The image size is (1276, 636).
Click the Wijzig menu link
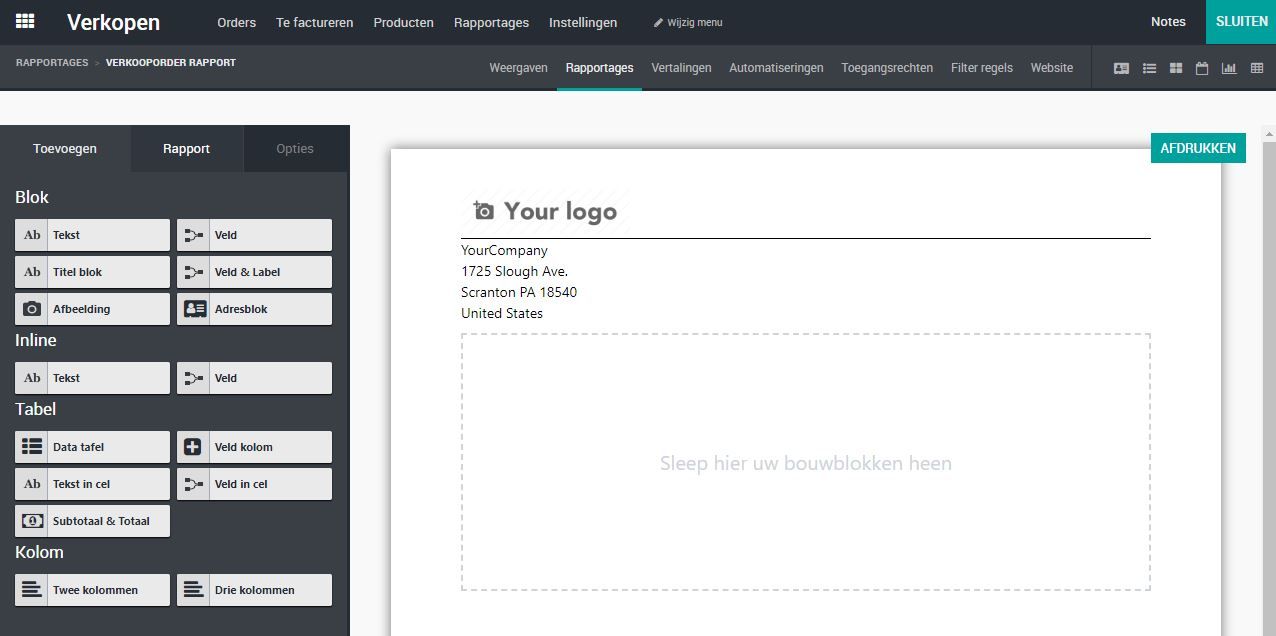click(687, 22)
